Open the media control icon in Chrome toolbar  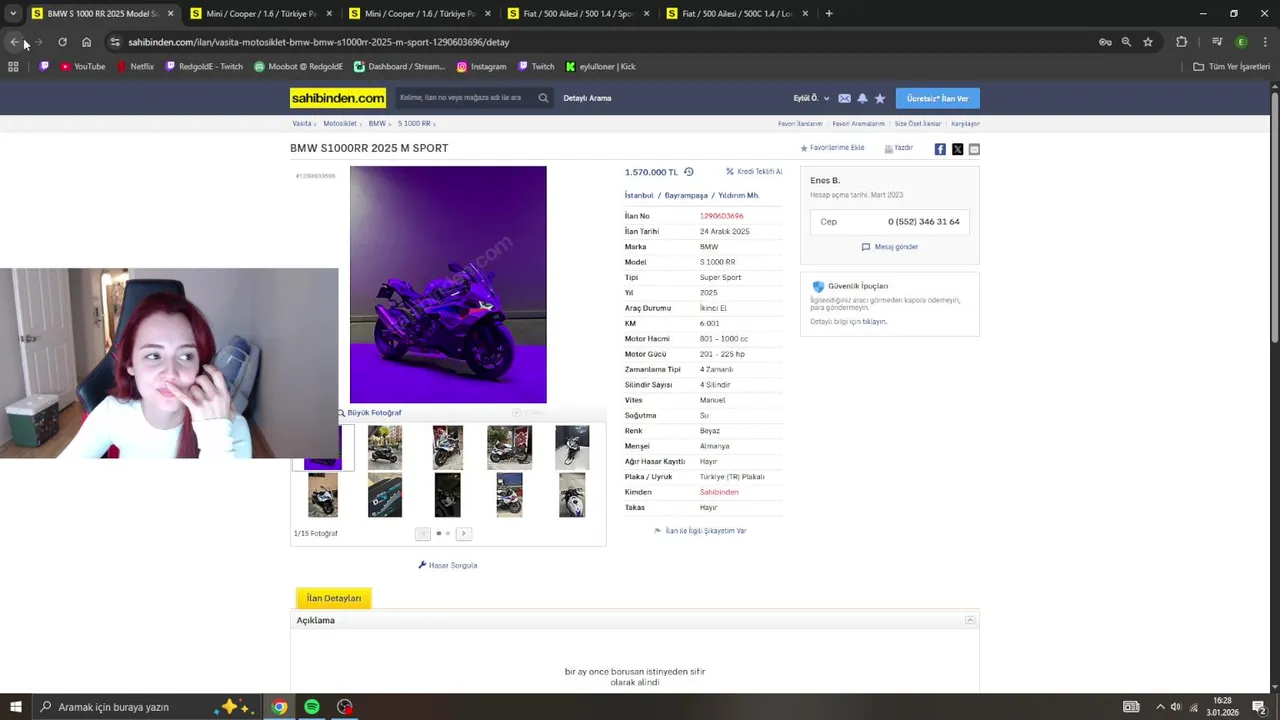[1217, 42]
